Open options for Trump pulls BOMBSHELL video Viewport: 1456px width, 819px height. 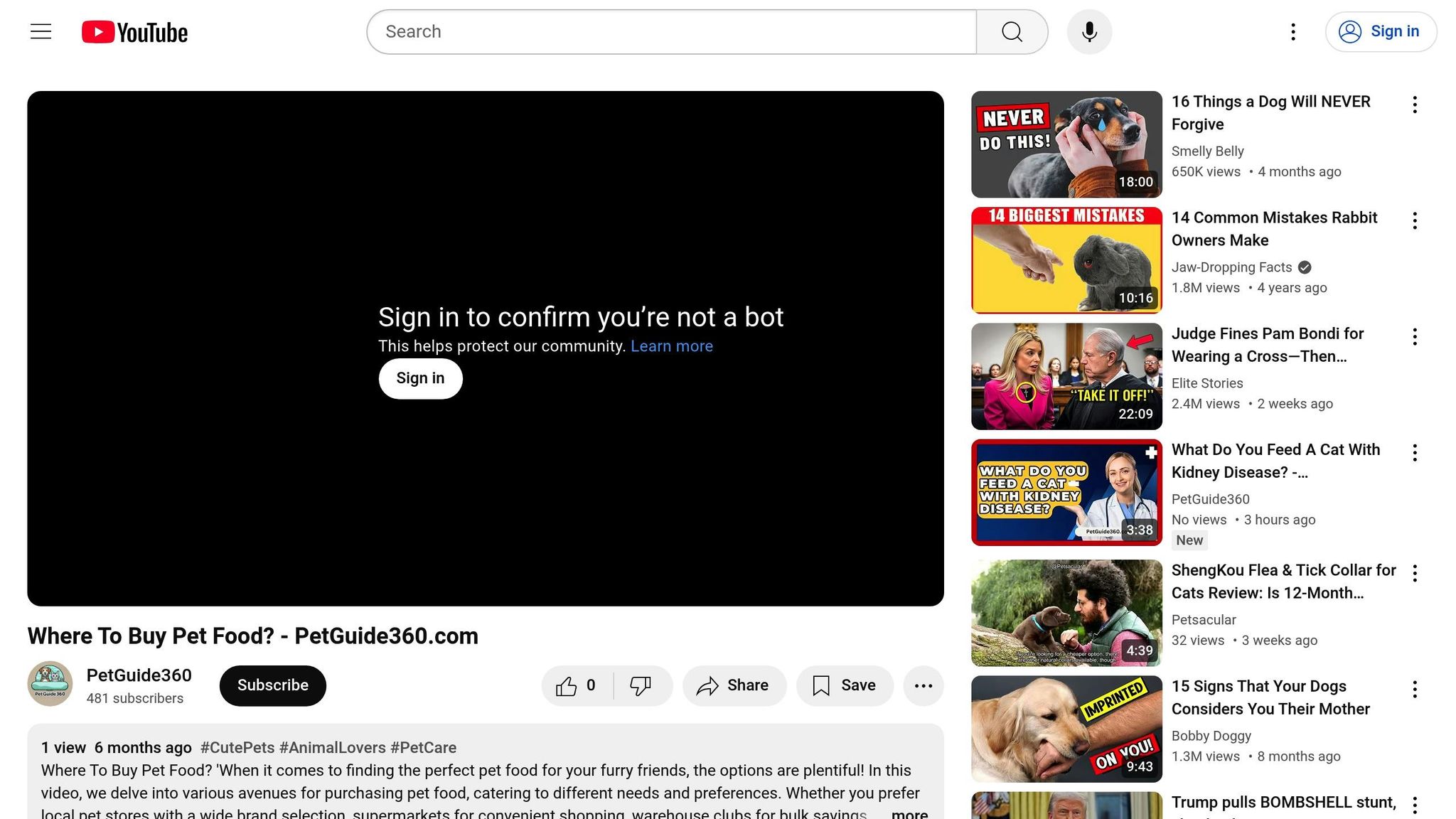(x=1415, y=805)
